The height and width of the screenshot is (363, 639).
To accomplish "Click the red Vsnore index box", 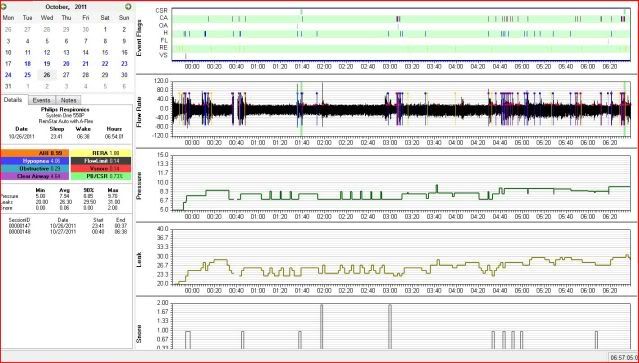I will pos(101,168).
